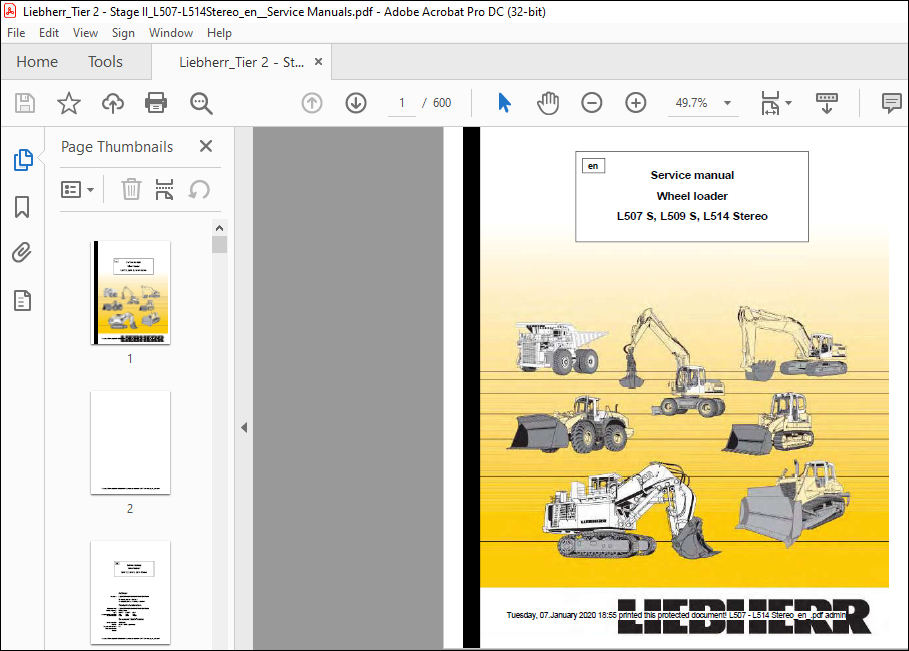This screenshot has width=909, height=651.
Task: Delete selected page with trash icon
Action: [x=131, y=190]
